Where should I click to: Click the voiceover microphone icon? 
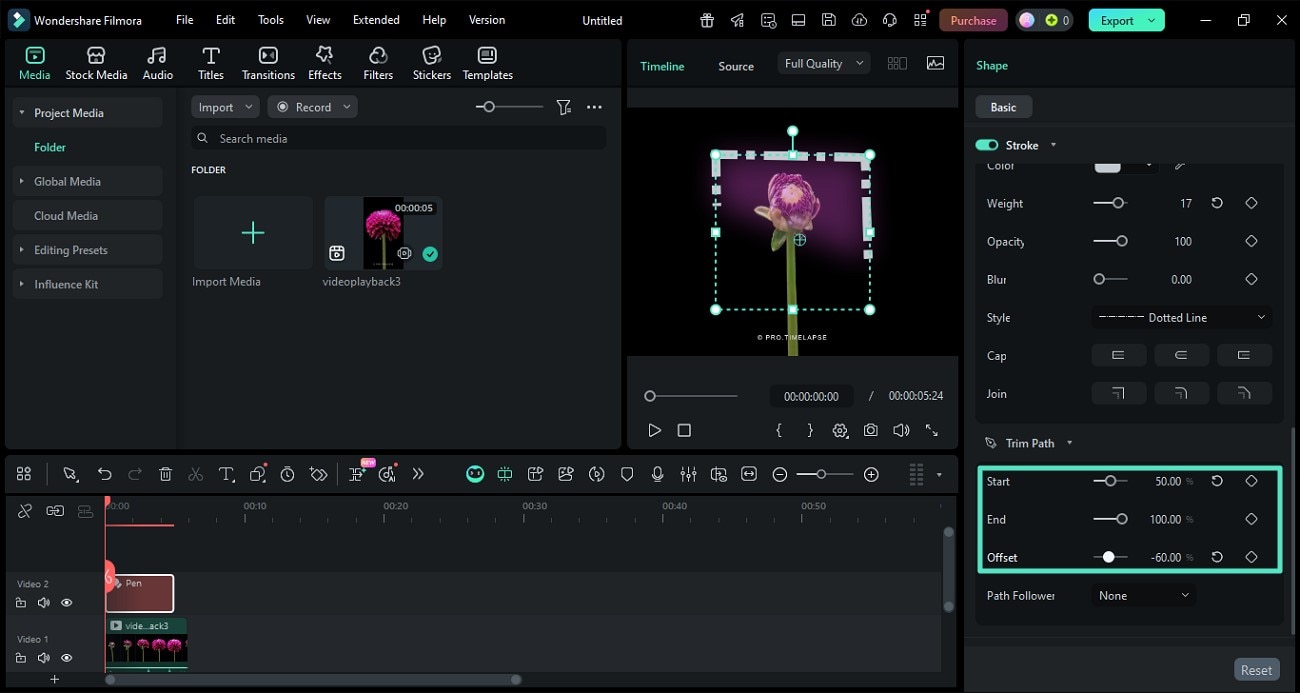657,474
